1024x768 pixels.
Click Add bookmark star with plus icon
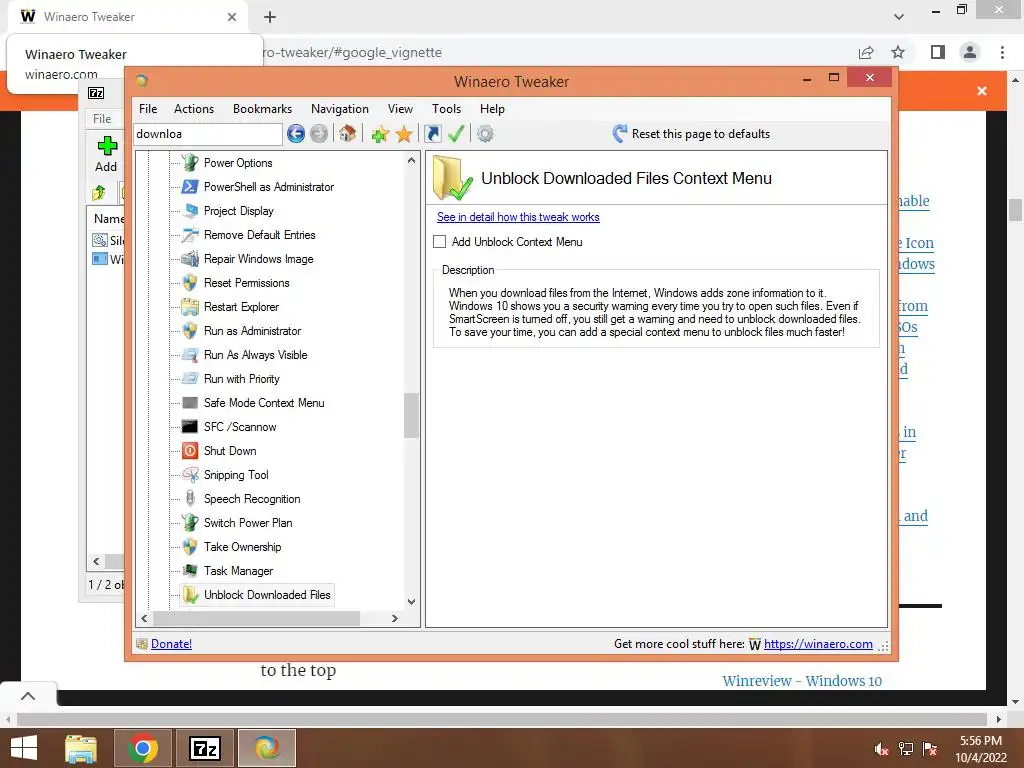pos(380,135)
